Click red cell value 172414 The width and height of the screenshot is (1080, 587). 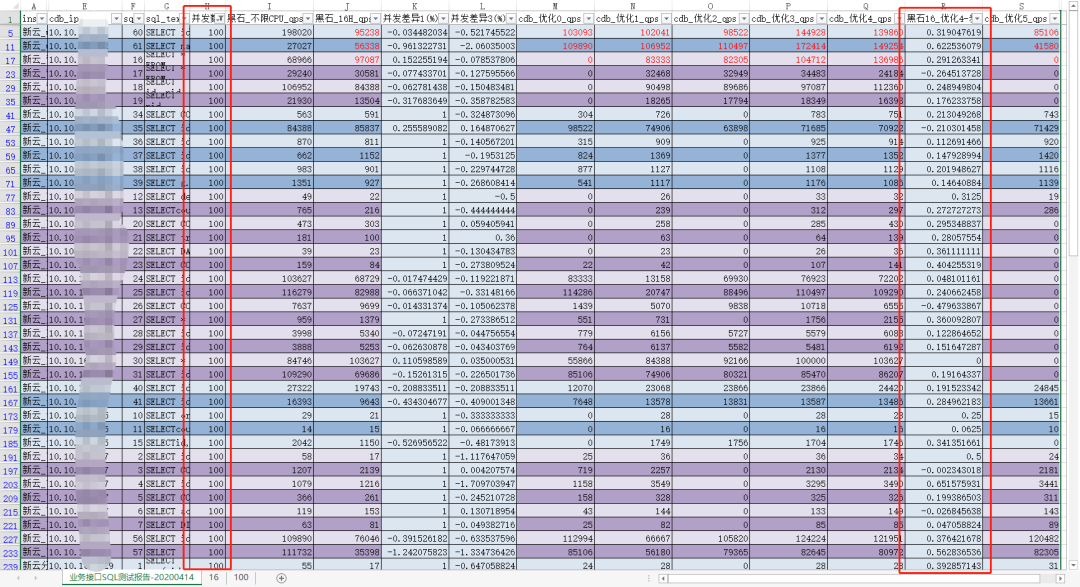(x=788, y=46)
